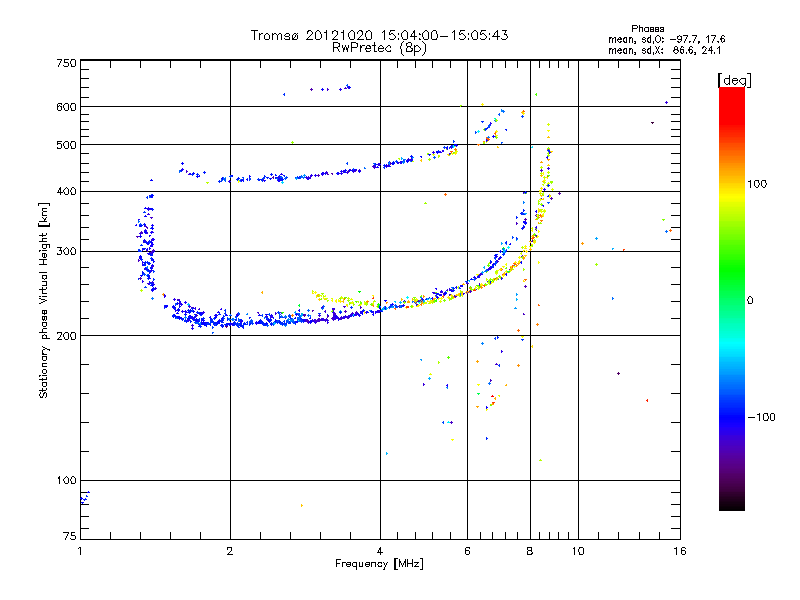800x600 pixels.
Task: Click the y-axis label 750
Action: (66, 63)
